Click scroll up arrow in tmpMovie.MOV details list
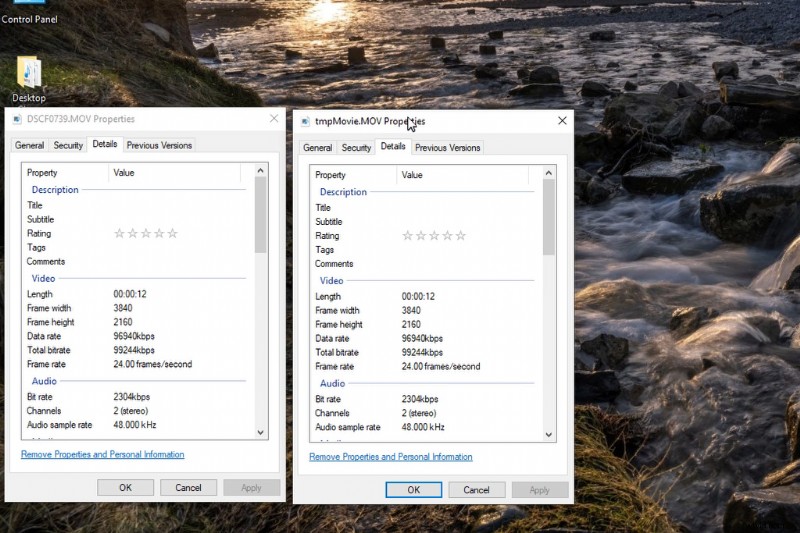The image size is (800, 533). point(549,173)
